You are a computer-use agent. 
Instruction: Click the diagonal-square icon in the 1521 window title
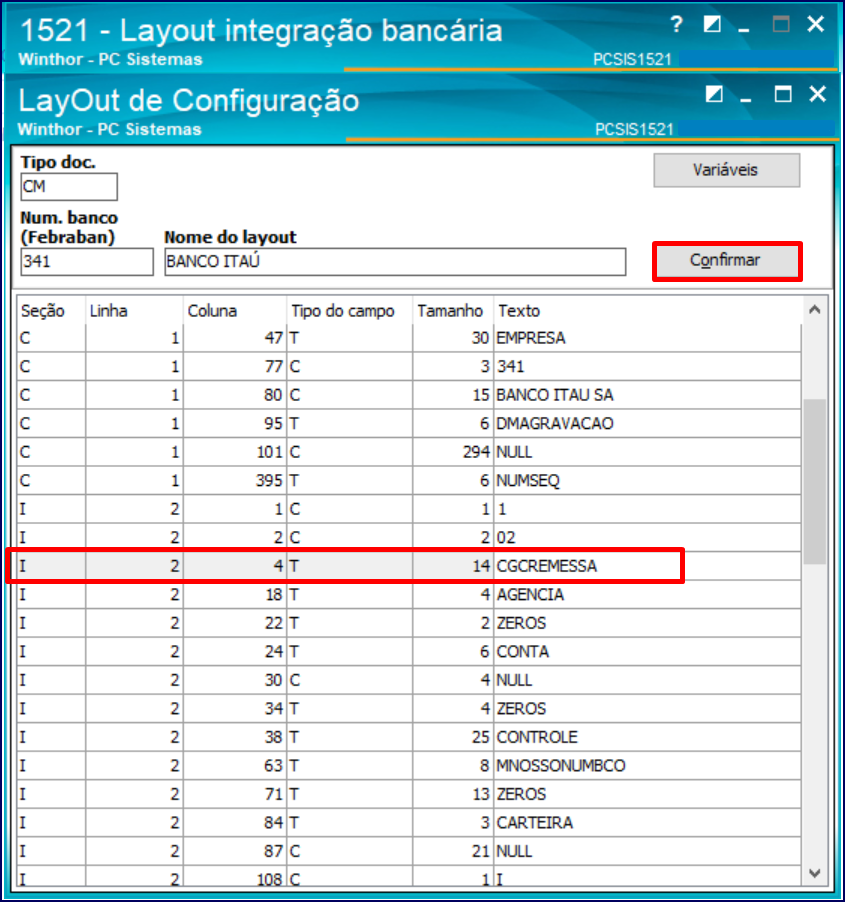click(712, 24)
